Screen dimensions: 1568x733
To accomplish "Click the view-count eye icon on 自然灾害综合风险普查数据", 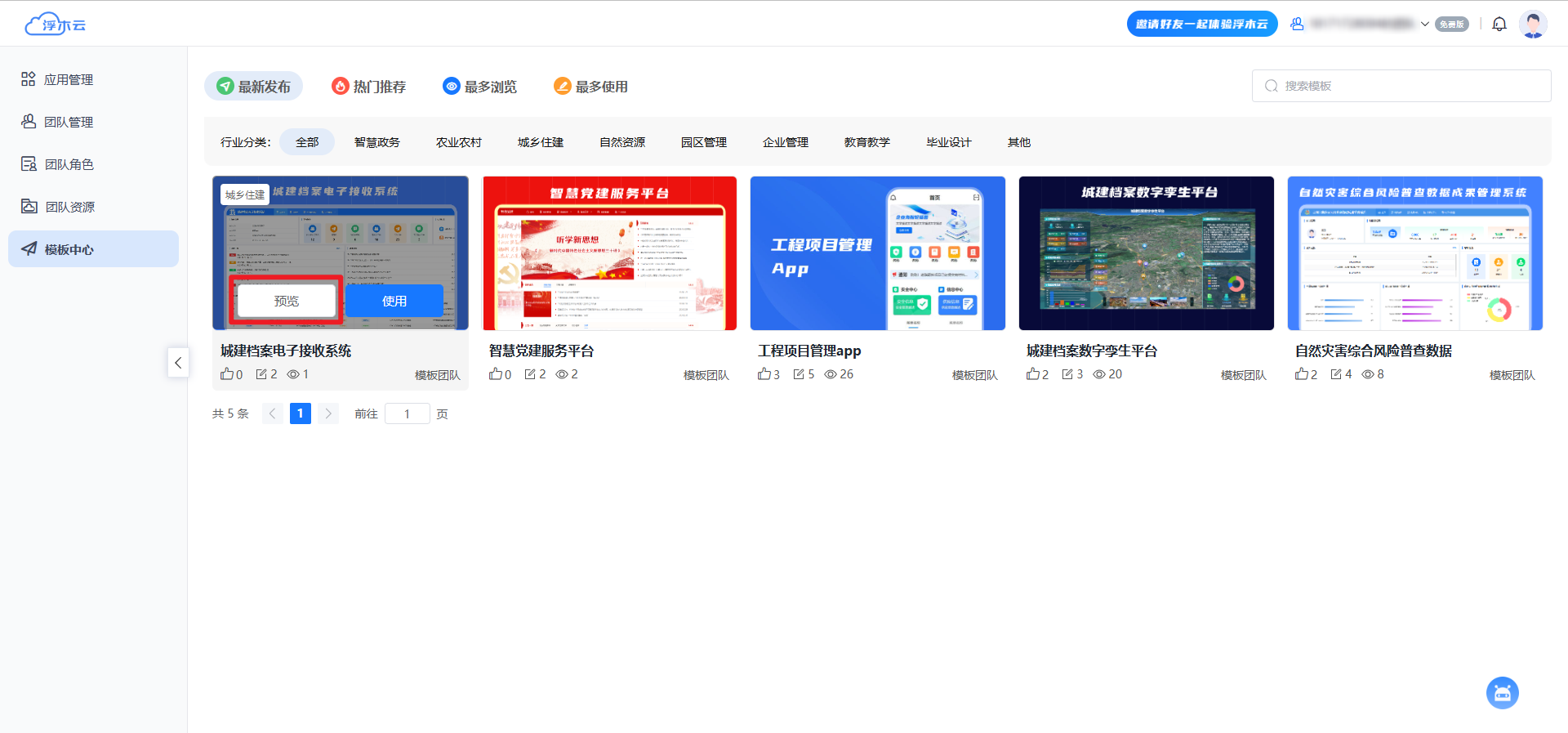I will click(1368, 374).
